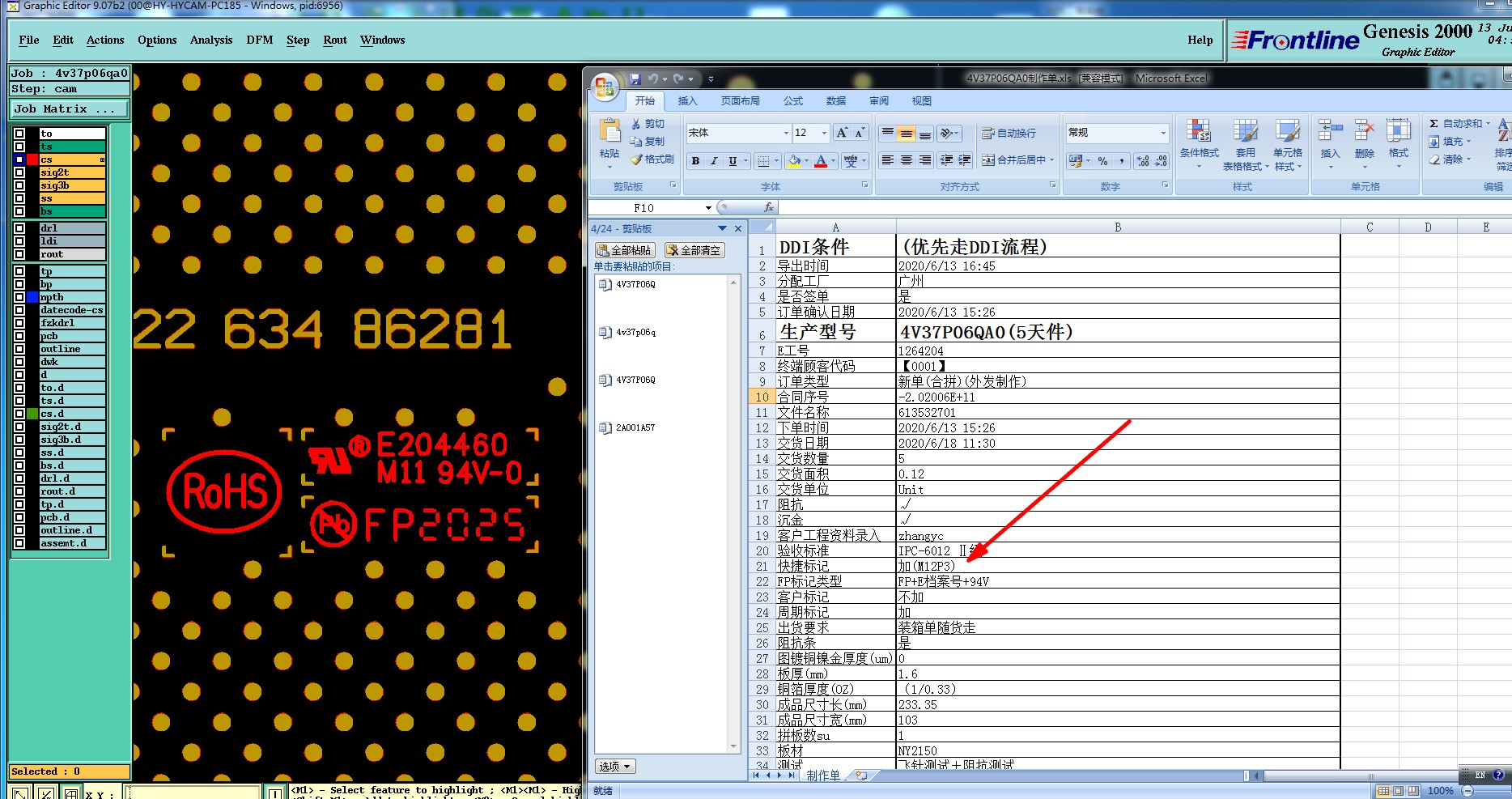Open the Name Box dropdown next to F10
This screenshot has width=1512, height=799.
click(708, 208)
